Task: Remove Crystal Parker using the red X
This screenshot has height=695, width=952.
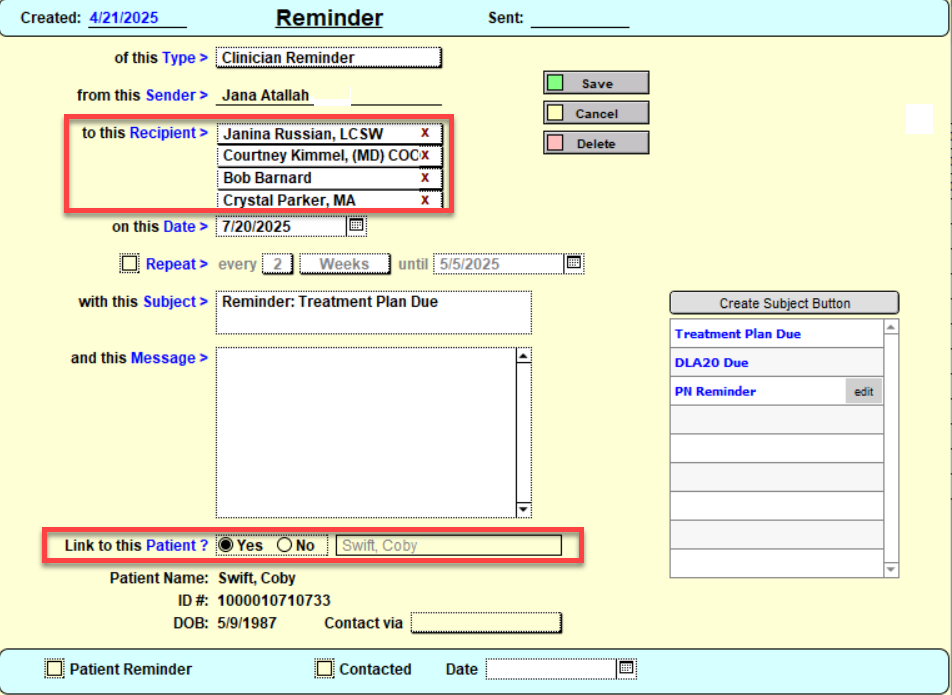Action: click(425, 200)
